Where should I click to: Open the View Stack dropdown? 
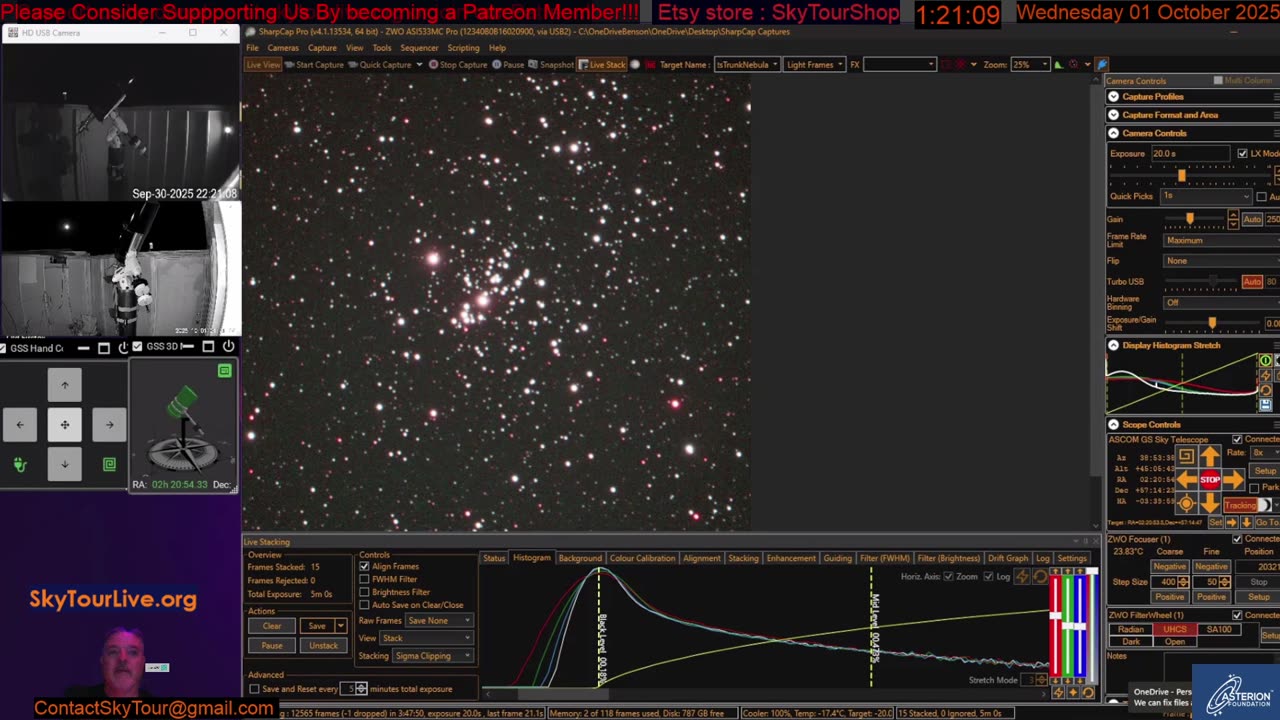point(426,638)
